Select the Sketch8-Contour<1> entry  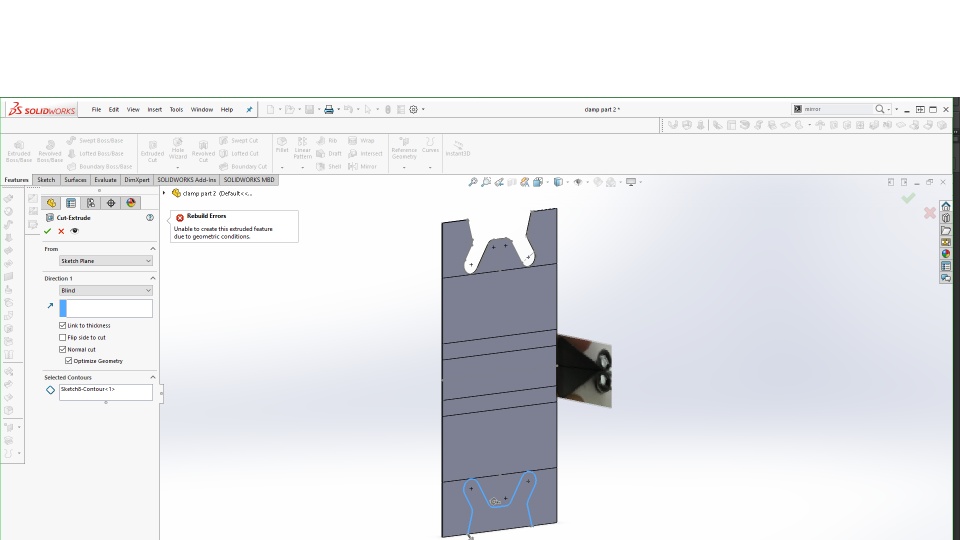point(88,389)
